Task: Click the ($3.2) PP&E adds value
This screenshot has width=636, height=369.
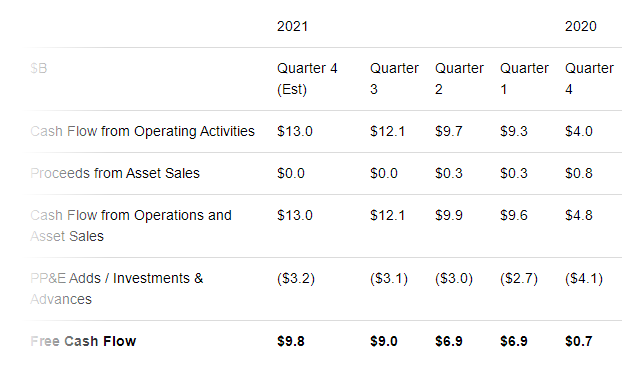Action: 296,279
